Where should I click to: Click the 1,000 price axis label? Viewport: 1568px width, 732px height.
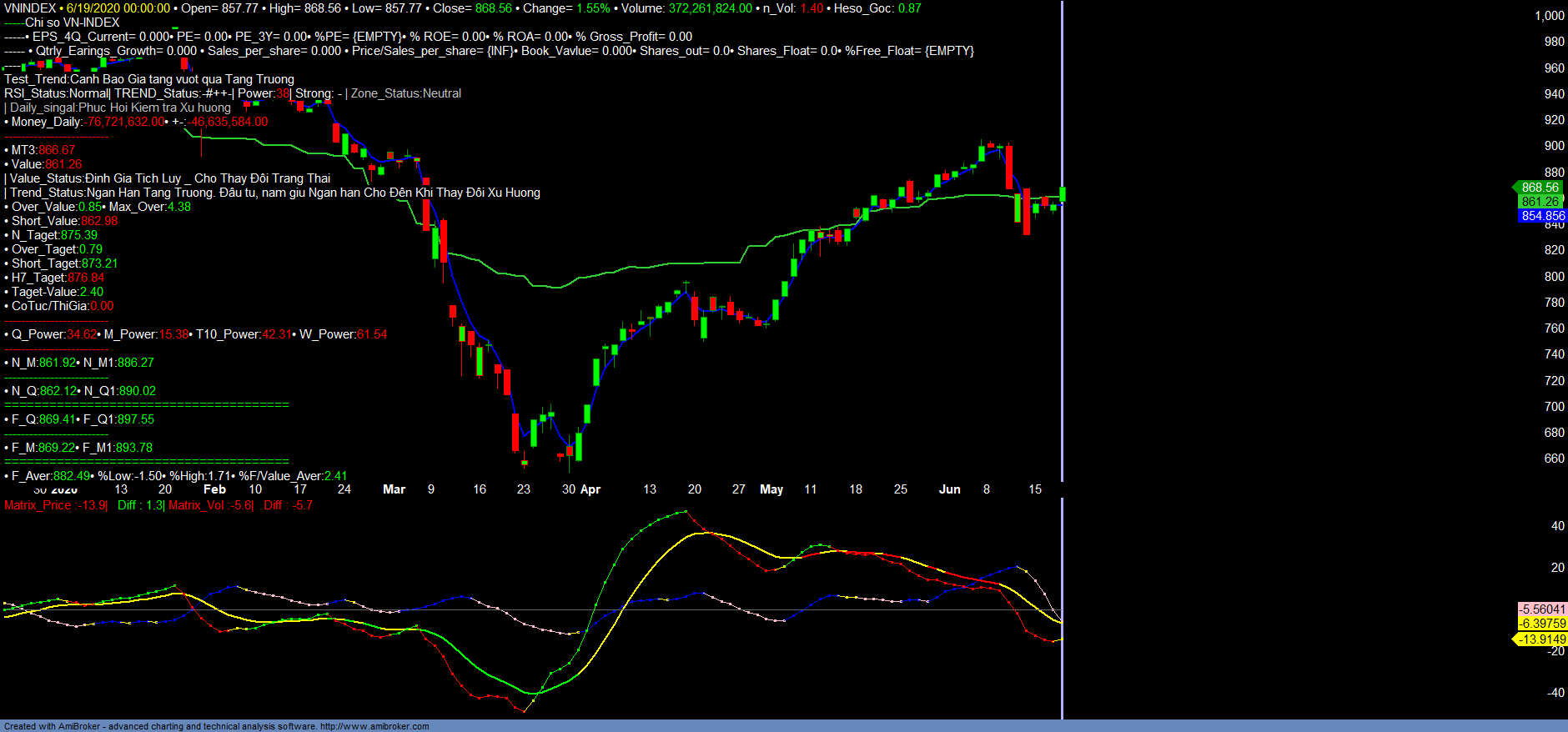pos(1549,16)
